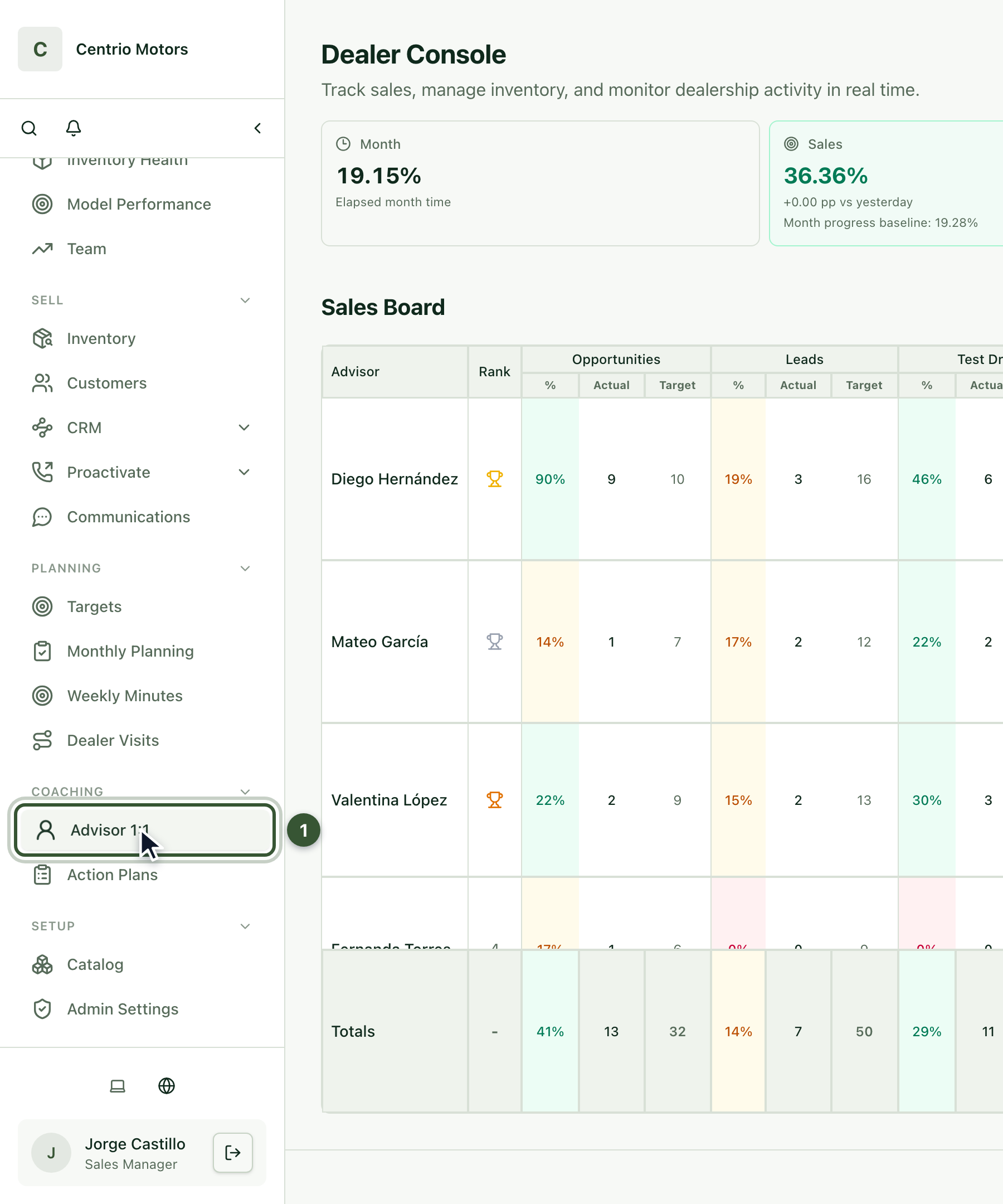Click the Centrio Motors logo badge
Screen dimensions: 1003x1204
click(x=40, y=49)
